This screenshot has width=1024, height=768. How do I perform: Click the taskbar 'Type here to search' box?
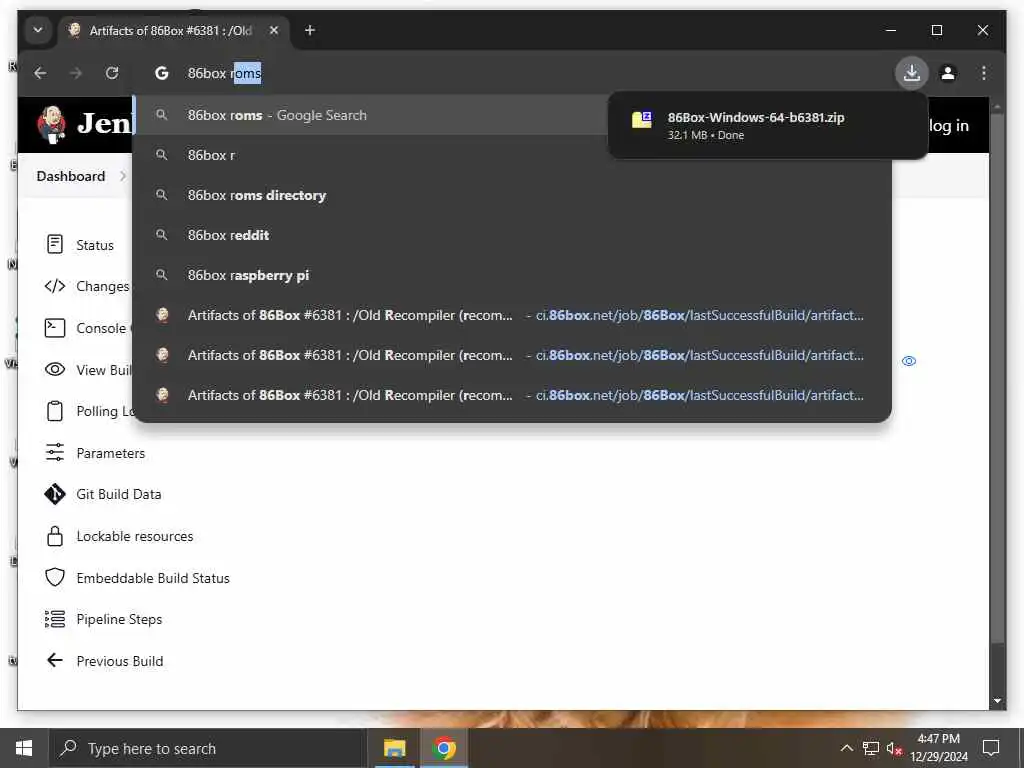click(208, 748)
